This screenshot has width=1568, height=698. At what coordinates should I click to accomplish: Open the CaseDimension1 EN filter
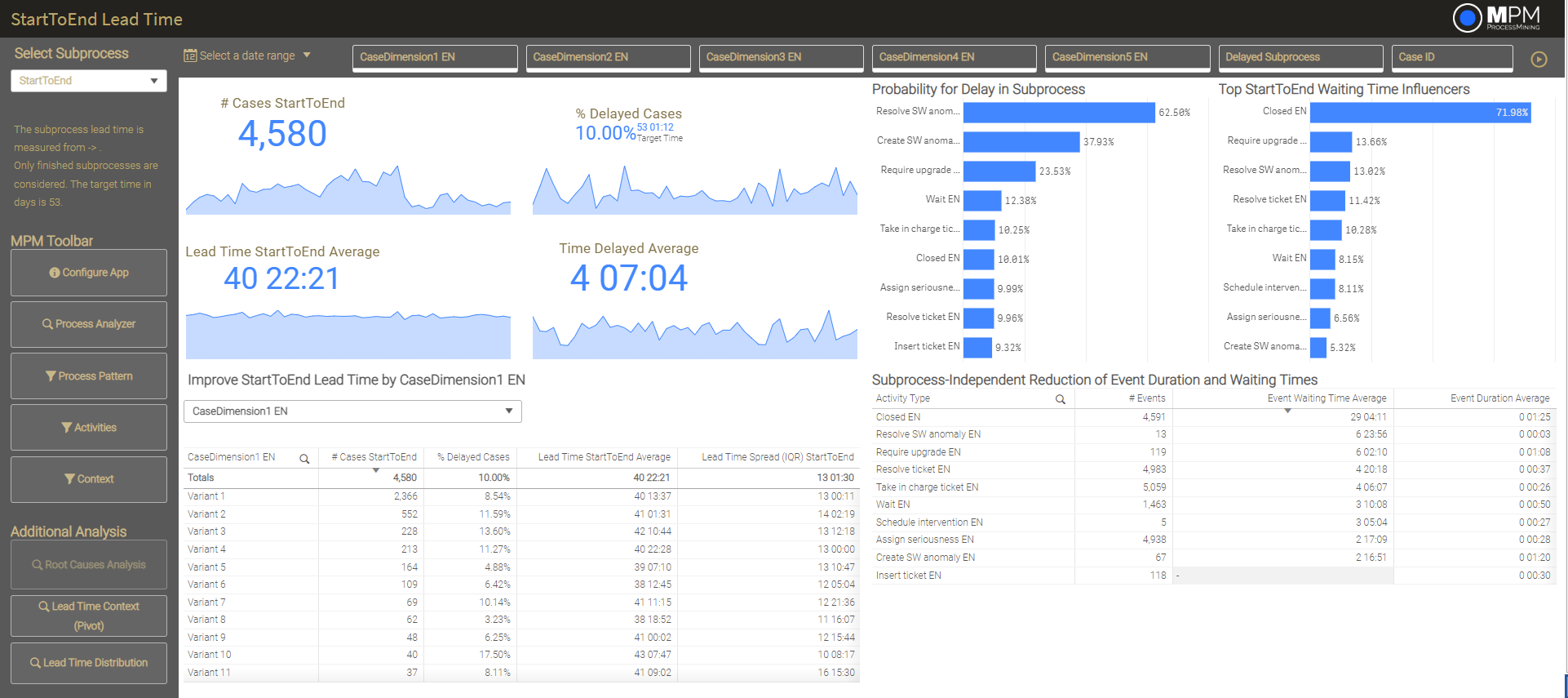tap(435, 57)
